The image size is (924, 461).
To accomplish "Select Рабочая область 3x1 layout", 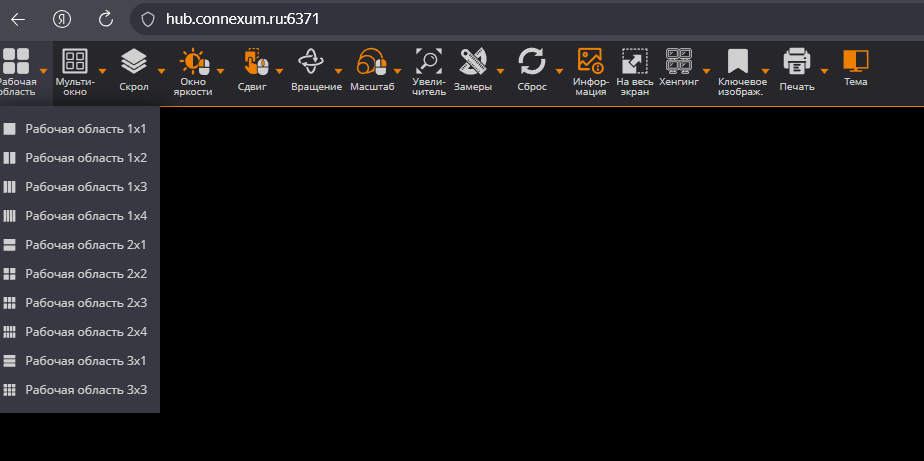I will 80,360.
